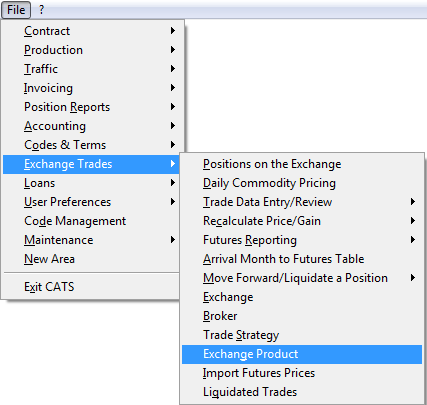Open the Loans submenu

[91, 183]
